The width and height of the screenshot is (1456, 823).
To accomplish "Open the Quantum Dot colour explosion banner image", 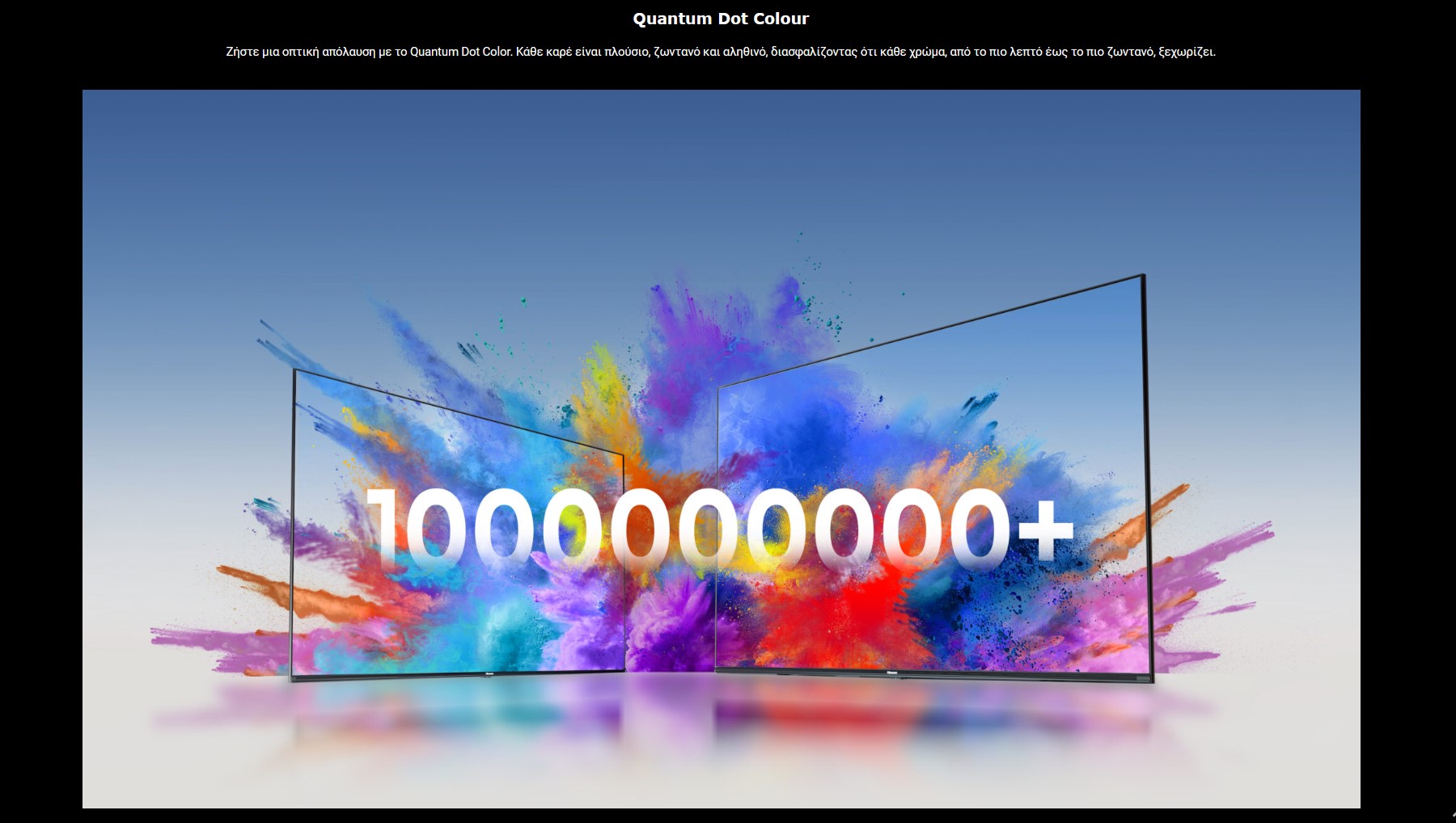I will (x=721, y=449).
